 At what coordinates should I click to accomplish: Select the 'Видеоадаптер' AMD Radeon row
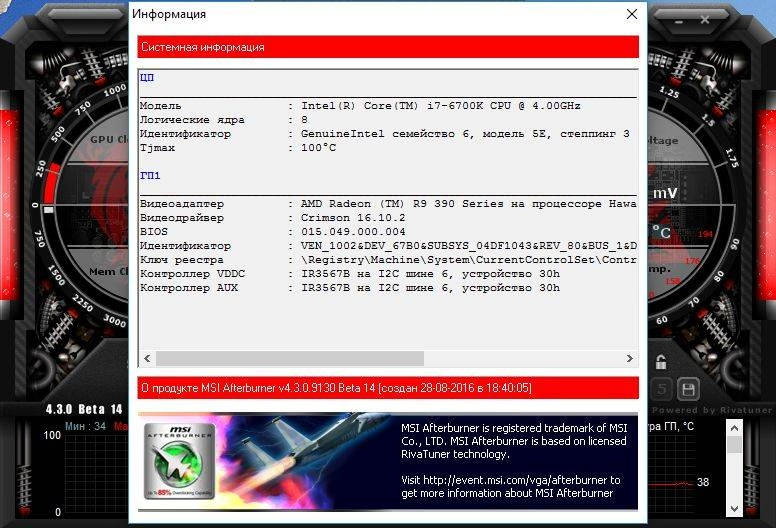coord(388,203)
